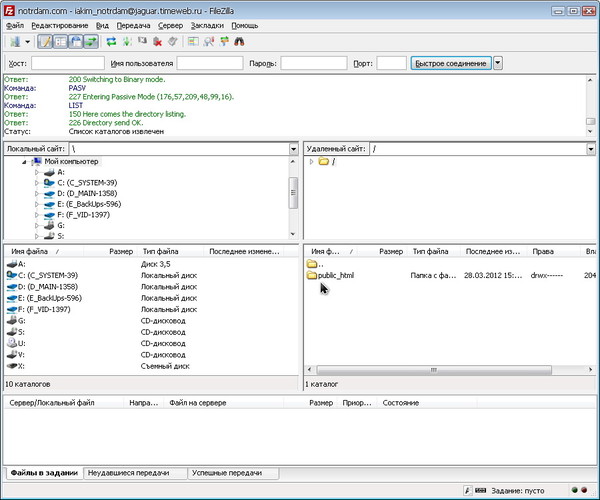
Task: Click the Состояние queue column header
Action: coord(427,403)
